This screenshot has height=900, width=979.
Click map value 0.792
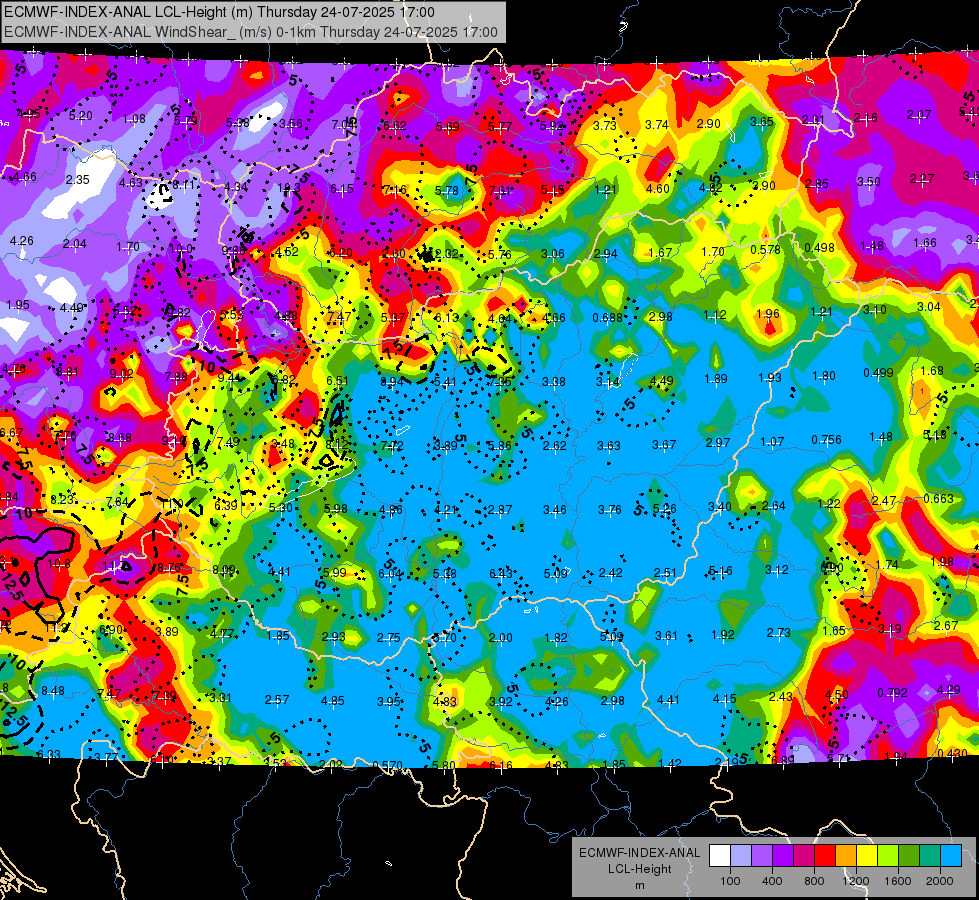[x=893, y=692]
